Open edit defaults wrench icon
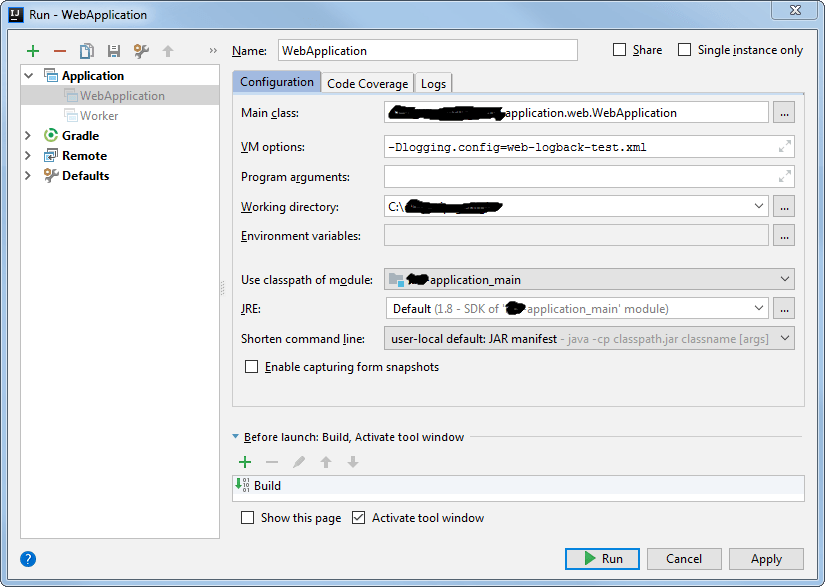Image resolution: width=825 pixels, height=587 pixels. pyautogui.click(x=141, y=51)
